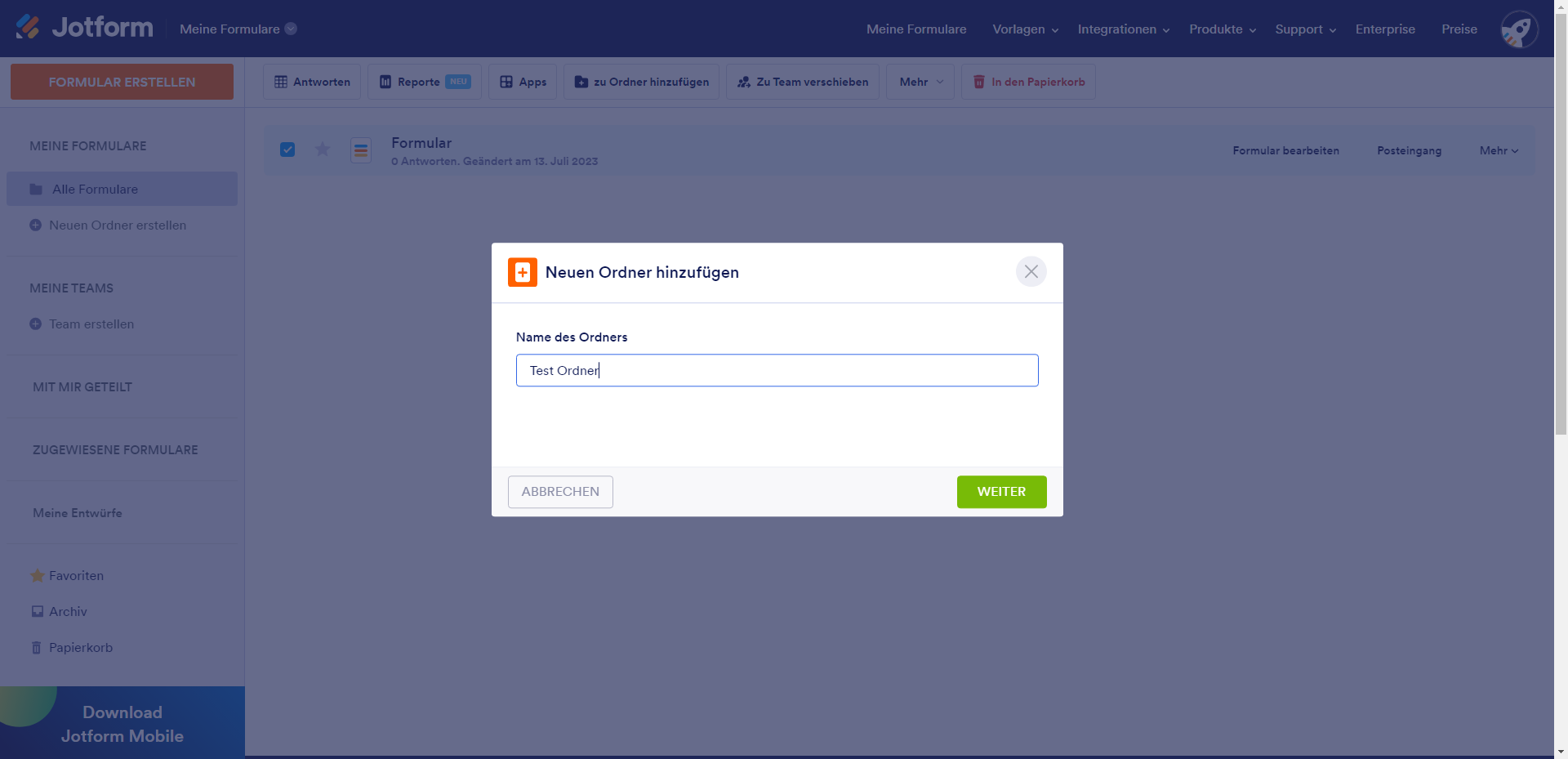
Task: Open the Preise page
Action: pyautogui.click(x=1459, y=29)
